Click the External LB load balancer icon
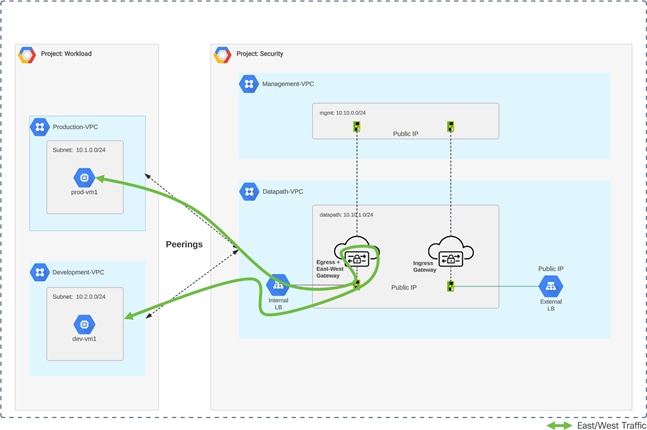 pos(550,286)
